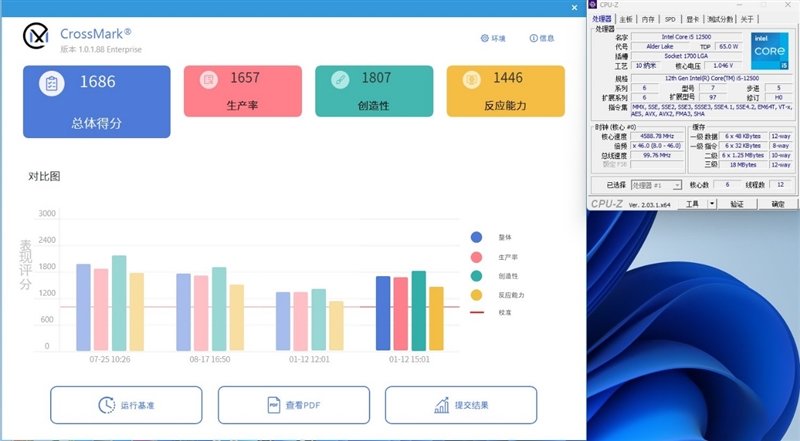Click 运行基准 run benchmark button

(126, 405)
